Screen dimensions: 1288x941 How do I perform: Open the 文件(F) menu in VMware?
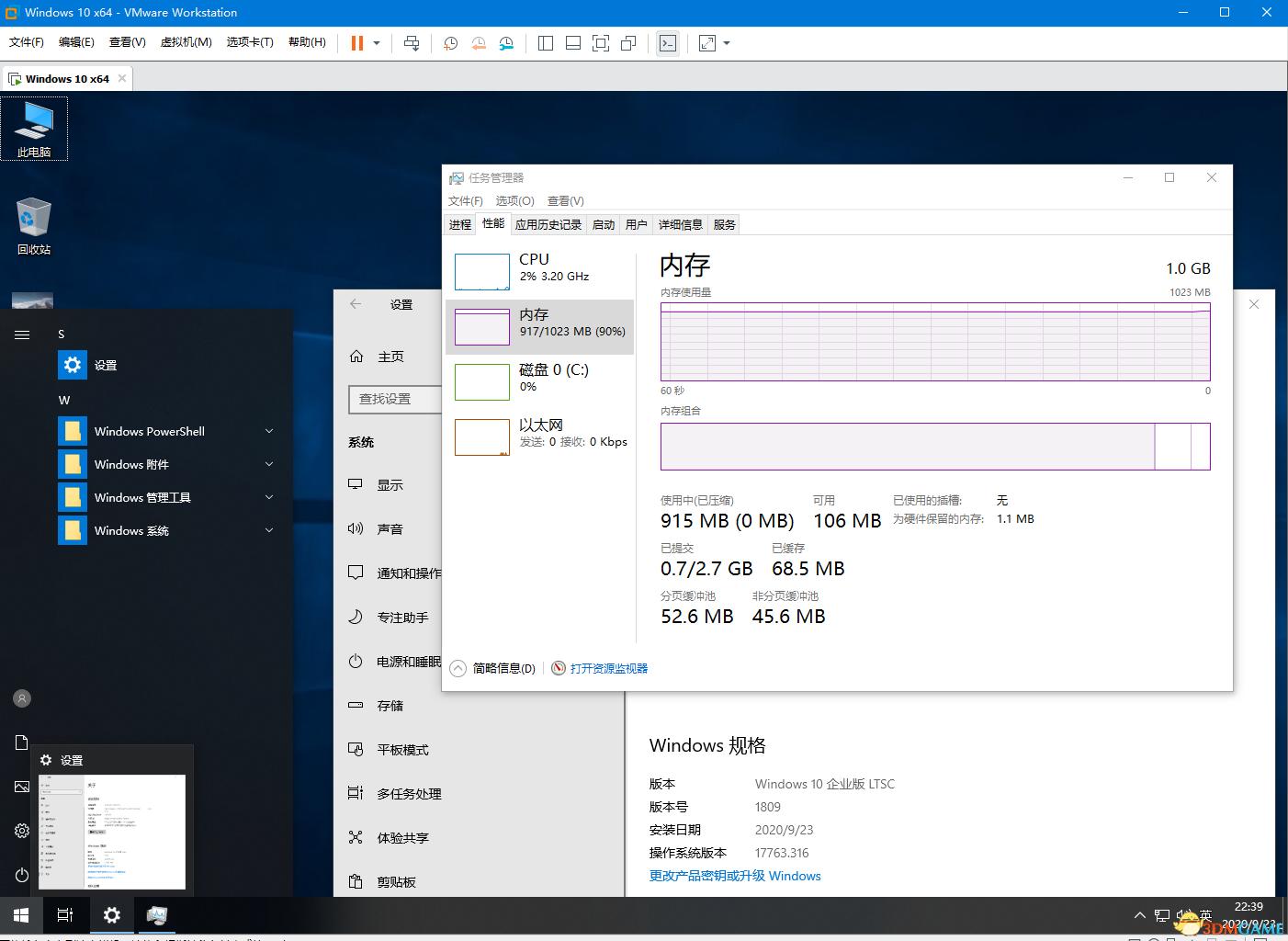tap(26, 42)
